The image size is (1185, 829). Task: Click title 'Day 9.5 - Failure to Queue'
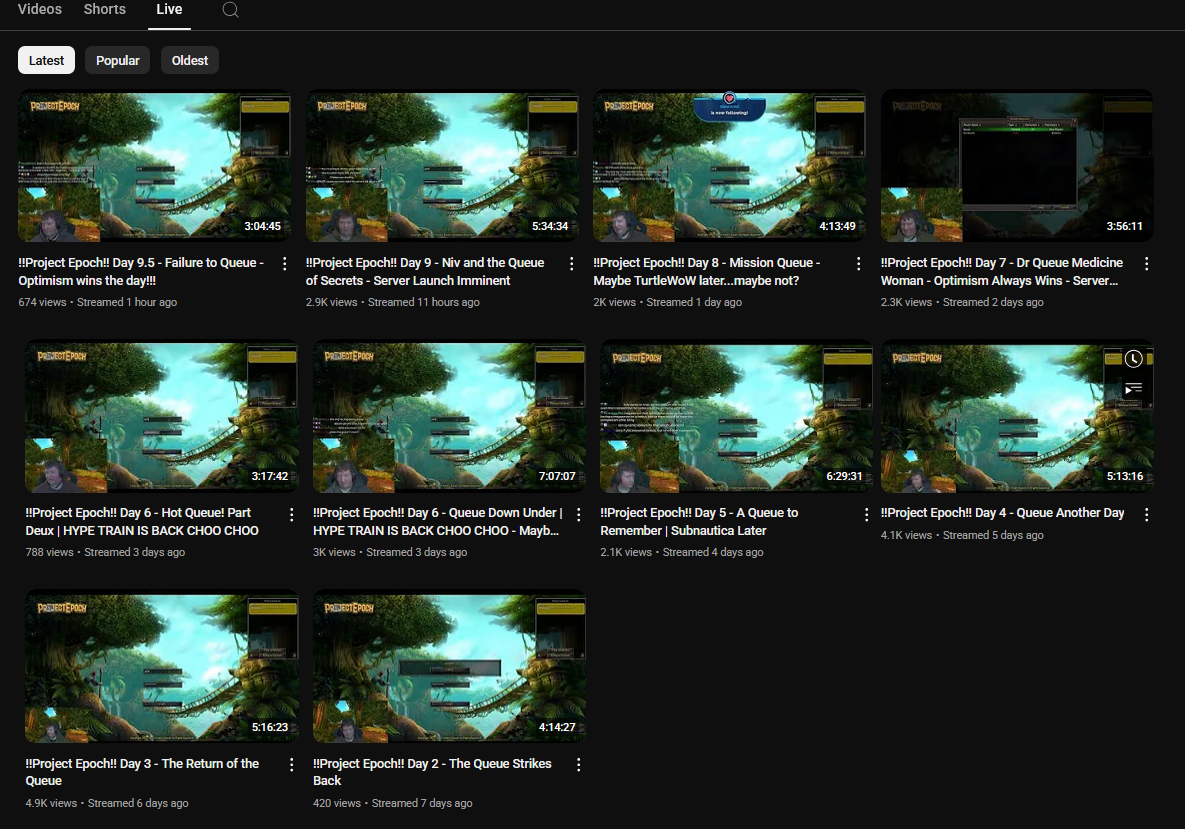[x=141, y=271]
